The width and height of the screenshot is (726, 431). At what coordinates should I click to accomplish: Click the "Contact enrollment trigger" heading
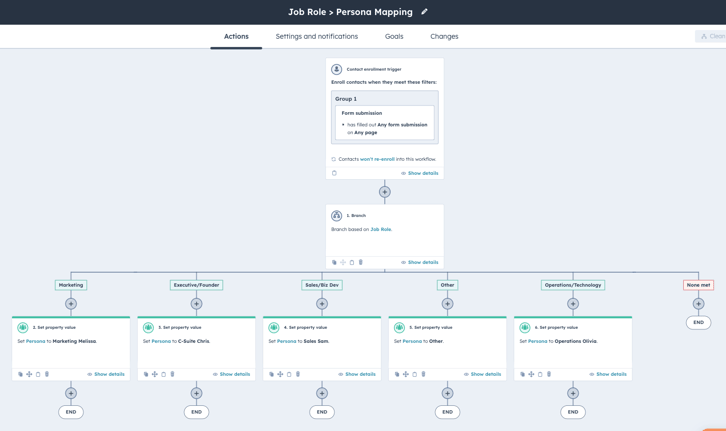pyautogui.click(x=374, y=69)
